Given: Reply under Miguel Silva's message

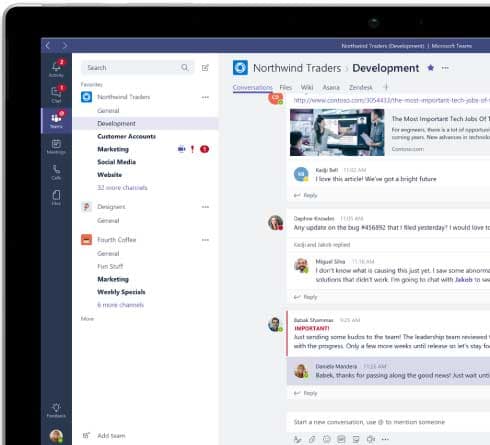Looking at the screenshot, I should click(306, 297).
